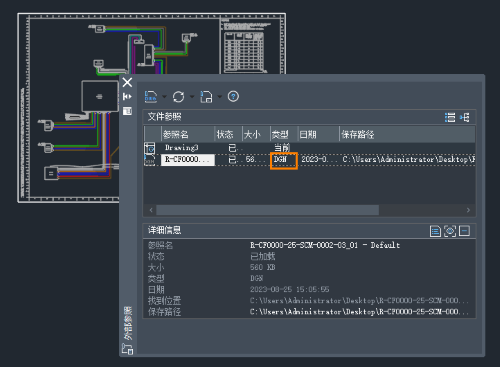Click the Attach DGN file icon
The image size is (500, 367).
click(151, 97)
